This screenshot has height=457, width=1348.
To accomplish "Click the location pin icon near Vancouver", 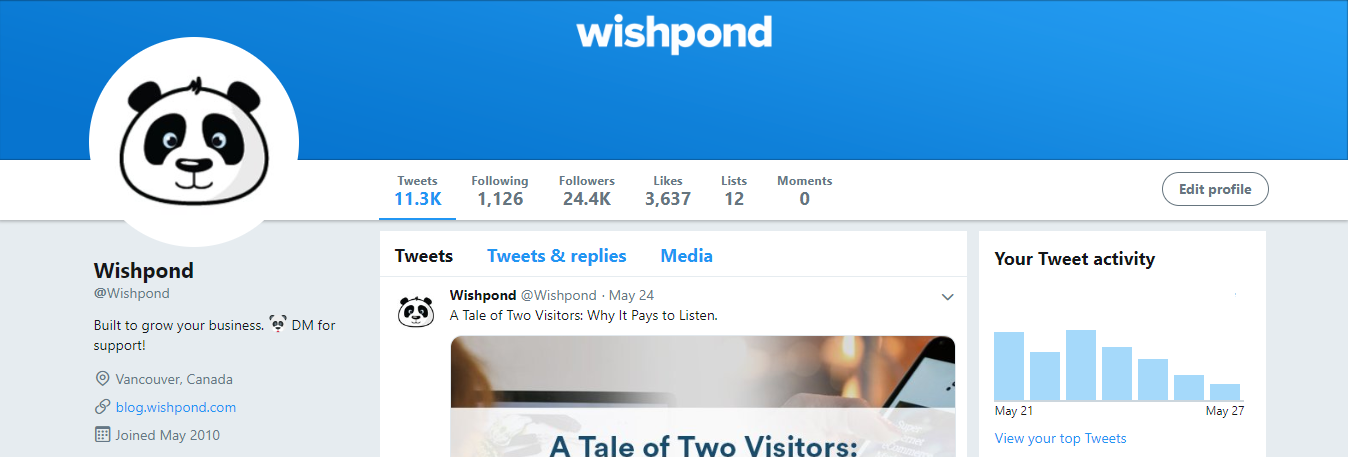I will [x=102, y=379].
